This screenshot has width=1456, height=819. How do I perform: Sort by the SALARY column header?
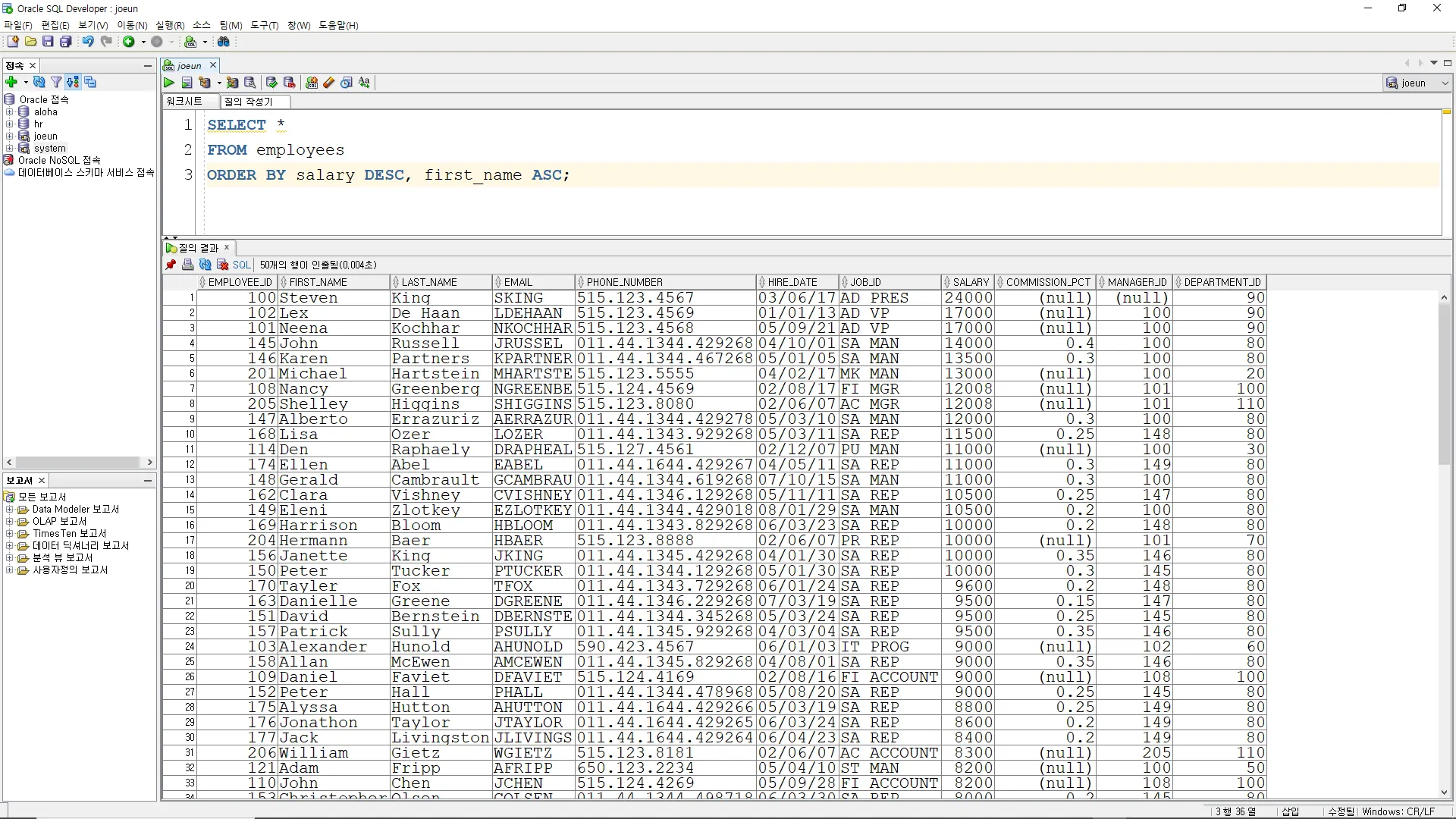point(971,282)
